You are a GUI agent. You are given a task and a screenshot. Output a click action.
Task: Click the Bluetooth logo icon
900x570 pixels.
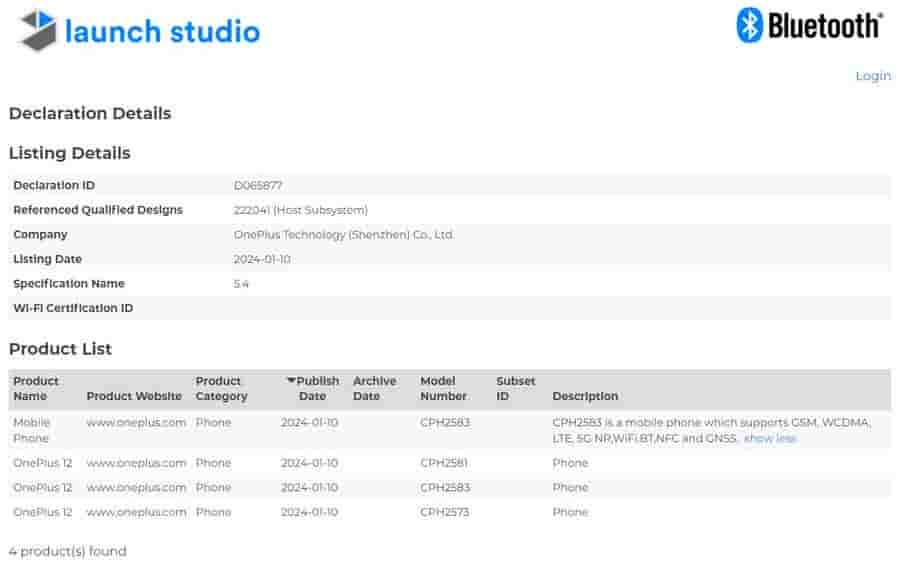(750, 25)
